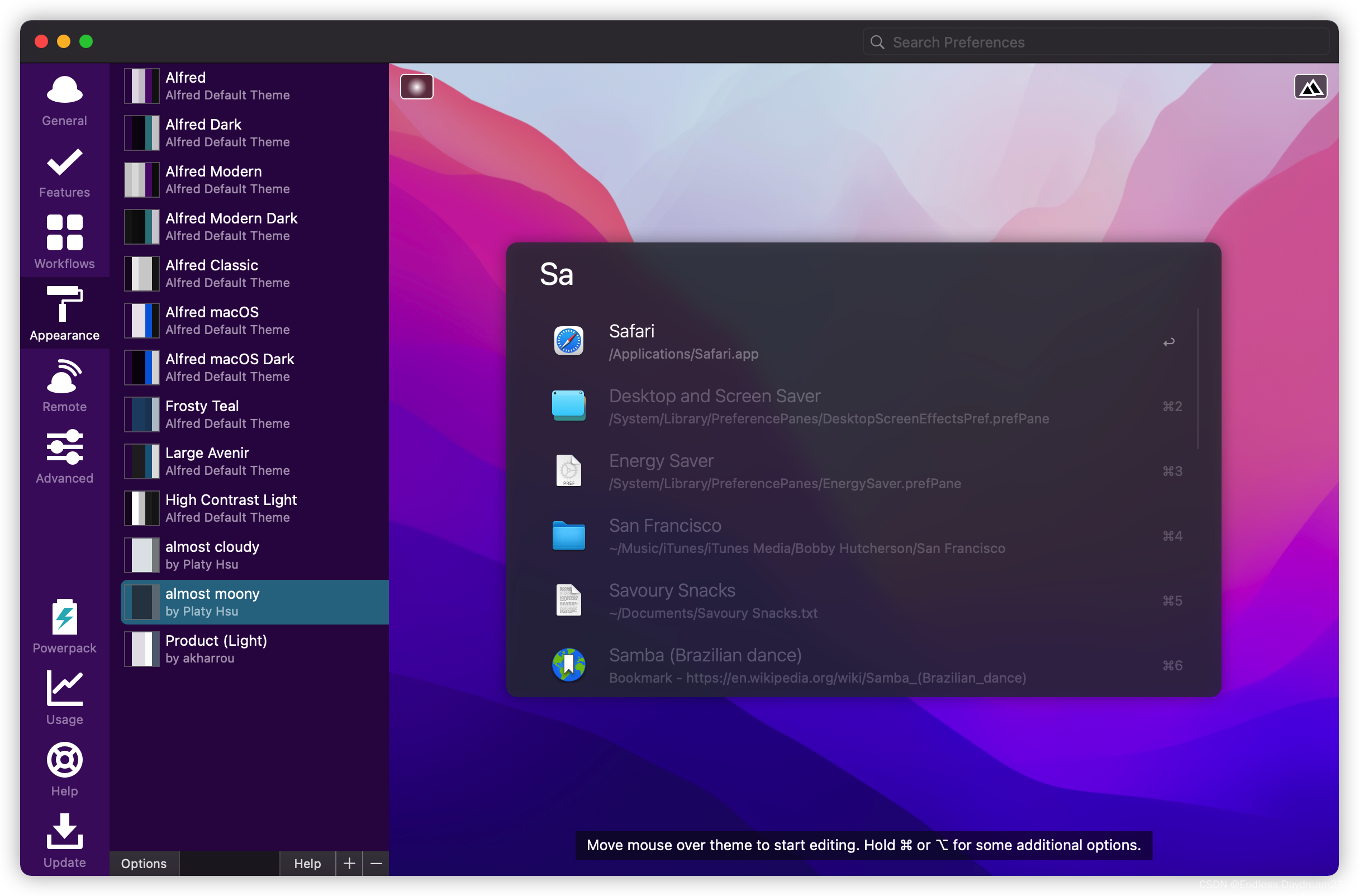1359x896 pixels.
Task: Open the General preferences section
Action: pyautogui.click(x=64, y=101)
